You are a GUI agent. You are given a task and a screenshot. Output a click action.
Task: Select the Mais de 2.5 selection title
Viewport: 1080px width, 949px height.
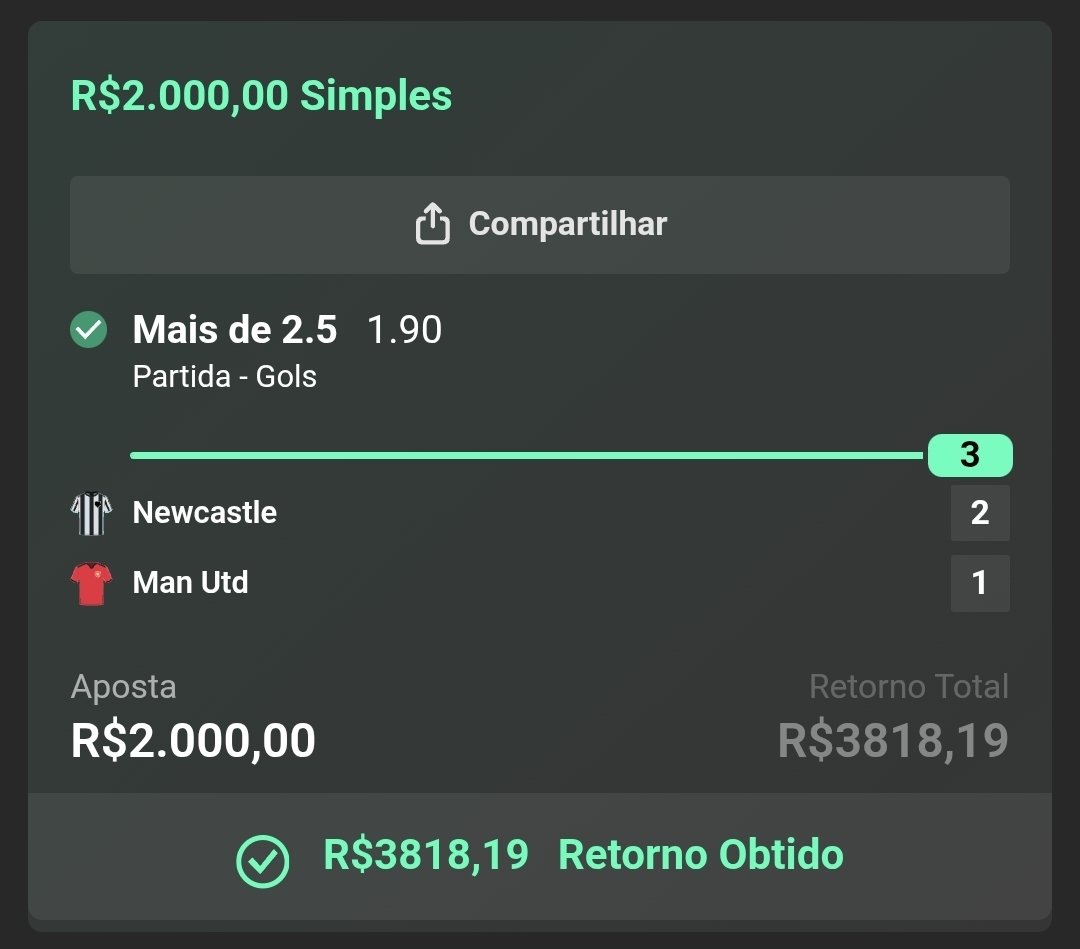click(x=235, y=330)
